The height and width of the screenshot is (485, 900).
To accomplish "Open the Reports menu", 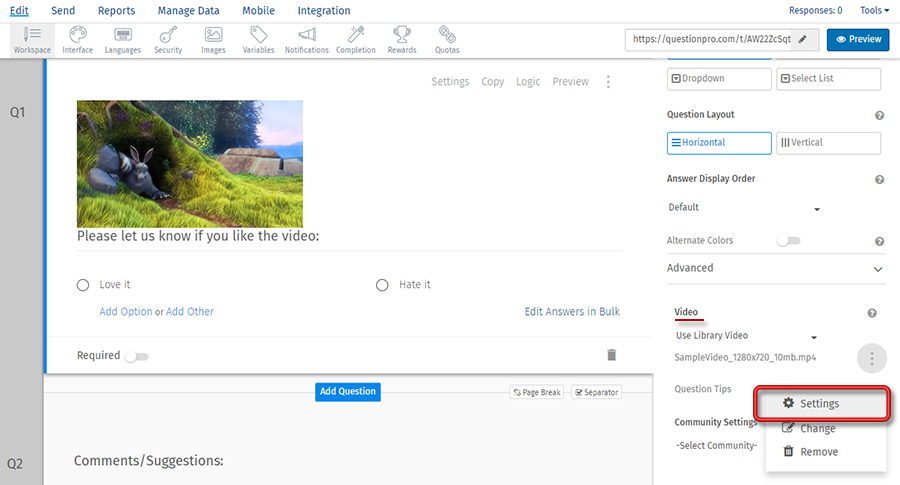I will coord(117,10).
